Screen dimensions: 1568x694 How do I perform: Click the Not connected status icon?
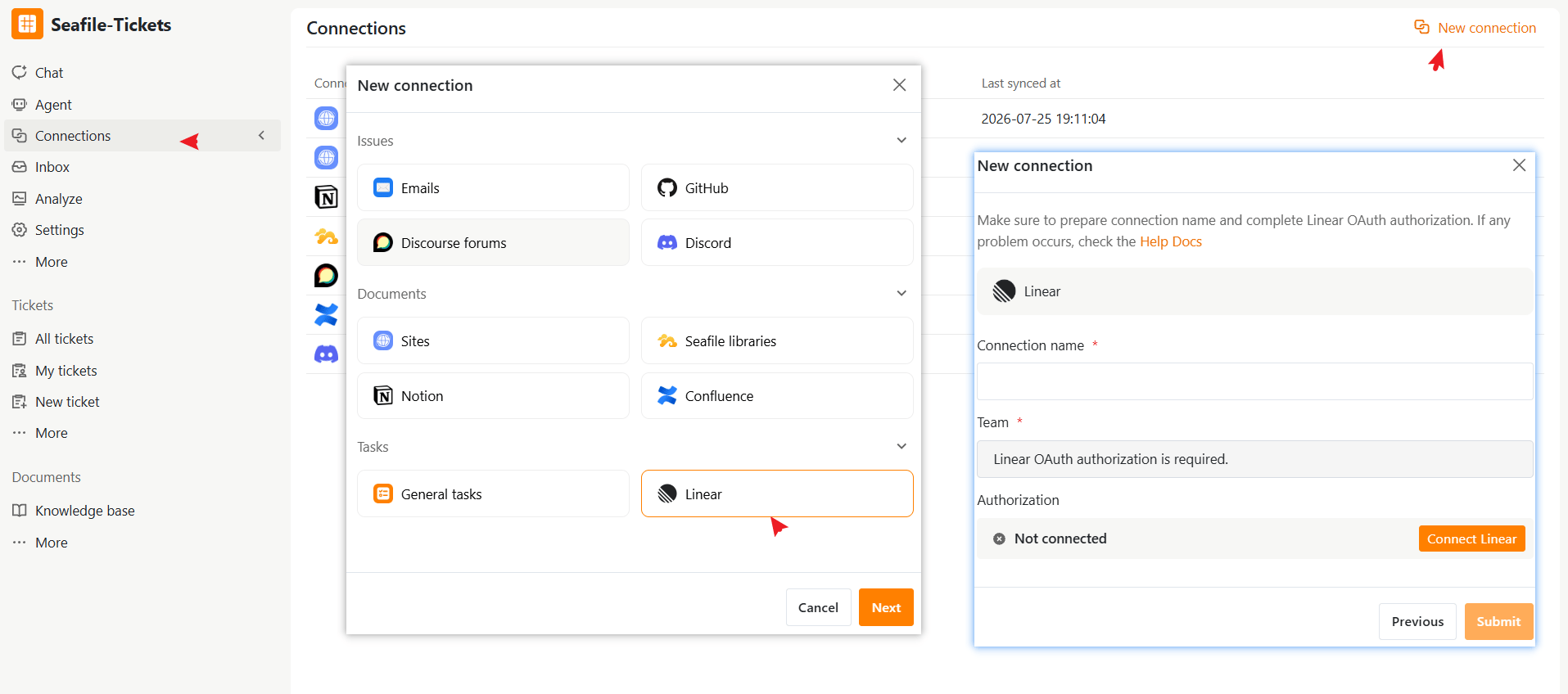coord(999,539)
